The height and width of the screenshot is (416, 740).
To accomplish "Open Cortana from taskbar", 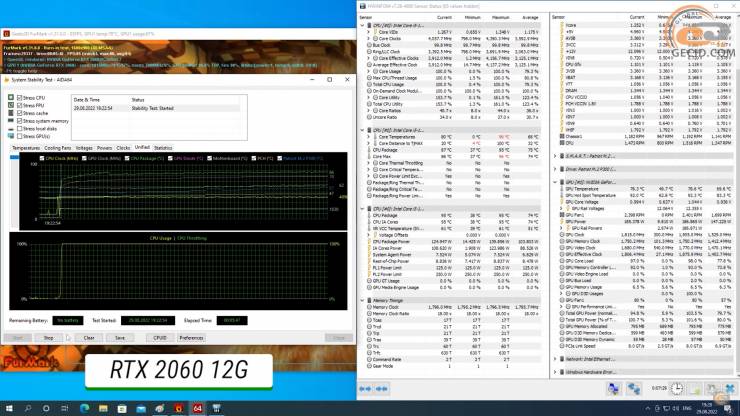I will pyautogui.click(x=46, y=408).
